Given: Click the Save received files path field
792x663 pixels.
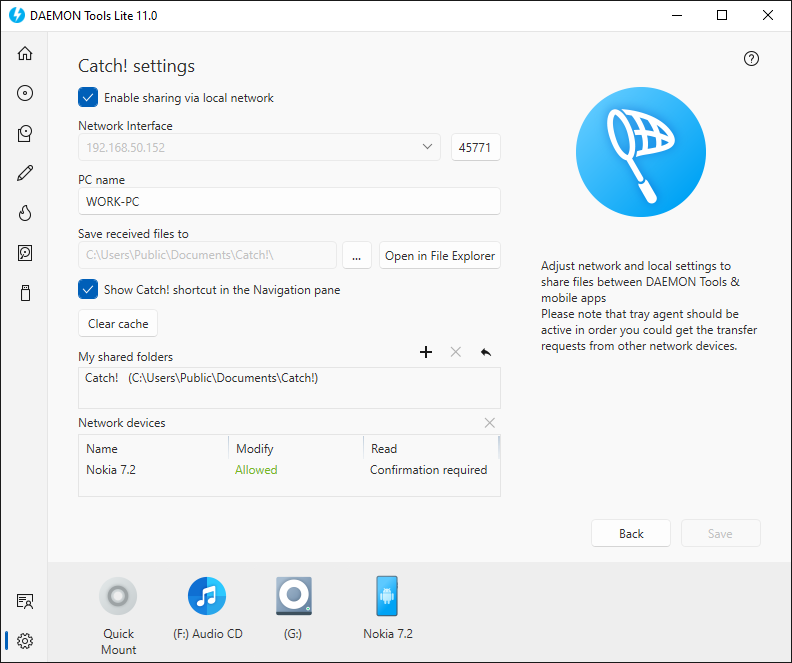Looking at the screenshot, I should (207, 255).
